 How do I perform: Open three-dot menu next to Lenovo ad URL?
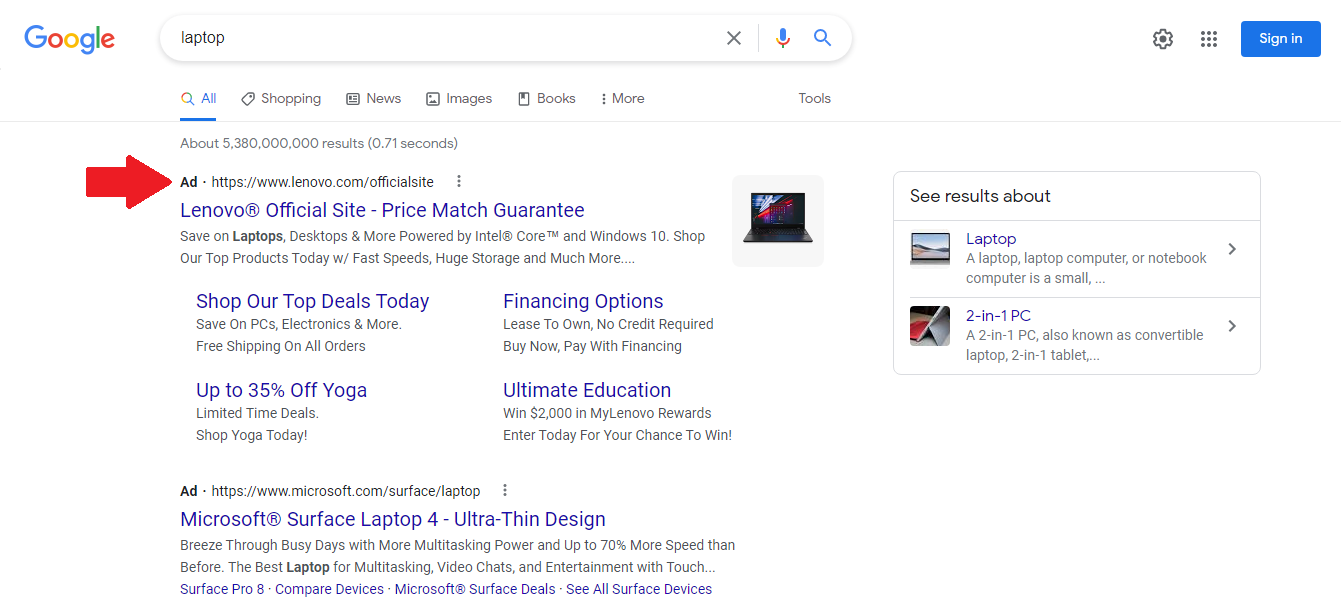coord(459,182)
